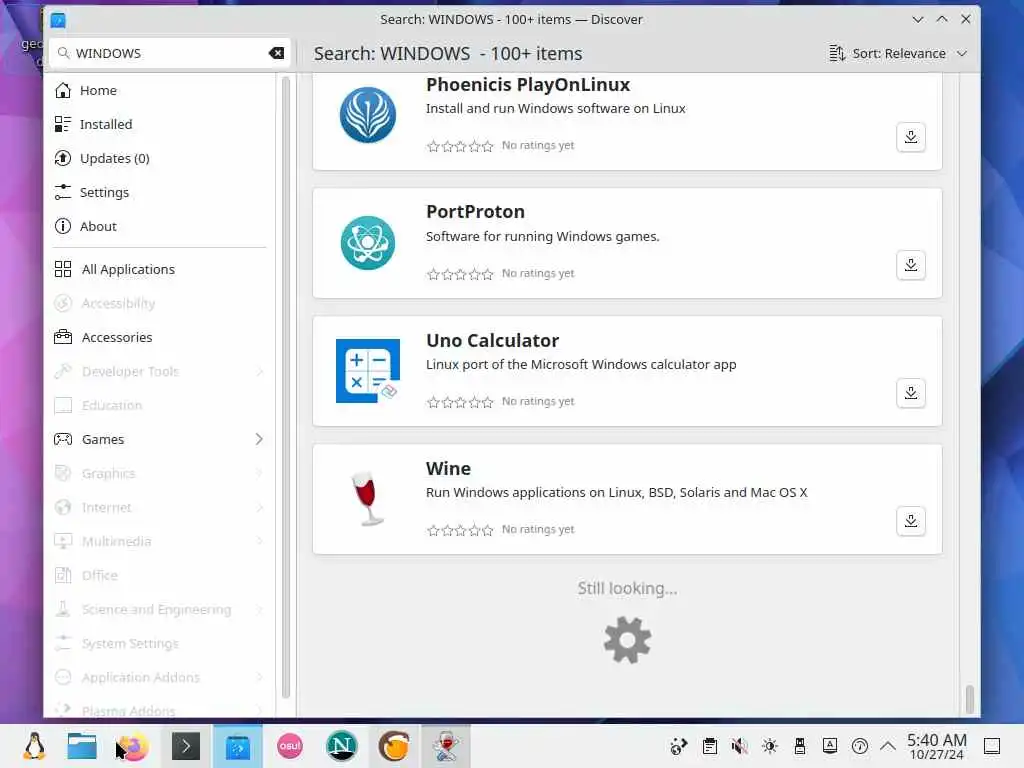The height and width of the screenshot is (768, 1024).
Task: Open brightness tray icon
Action: pyautogui.click(x=770, y=746)
